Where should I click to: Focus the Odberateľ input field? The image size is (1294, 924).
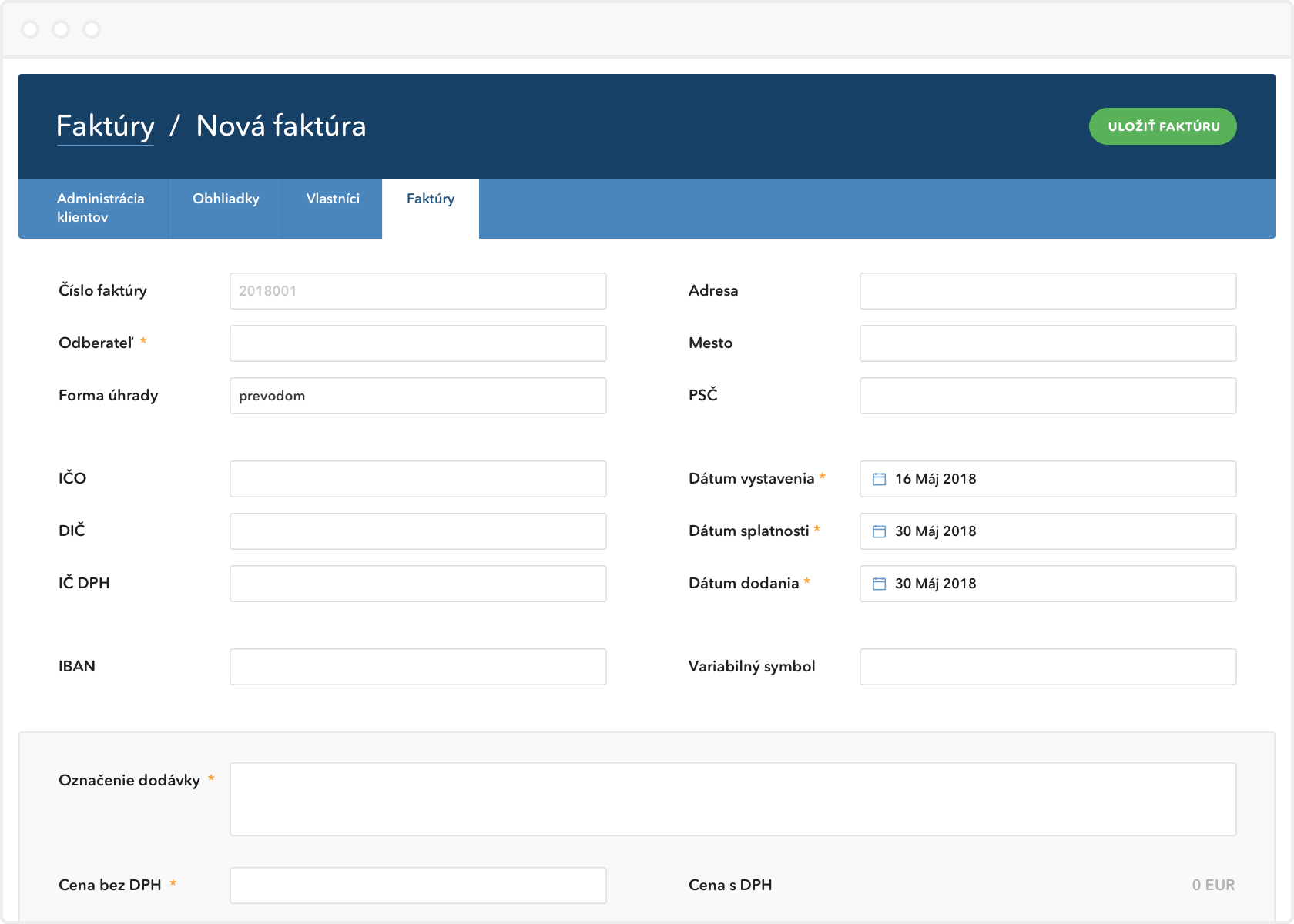pos(418,343)
